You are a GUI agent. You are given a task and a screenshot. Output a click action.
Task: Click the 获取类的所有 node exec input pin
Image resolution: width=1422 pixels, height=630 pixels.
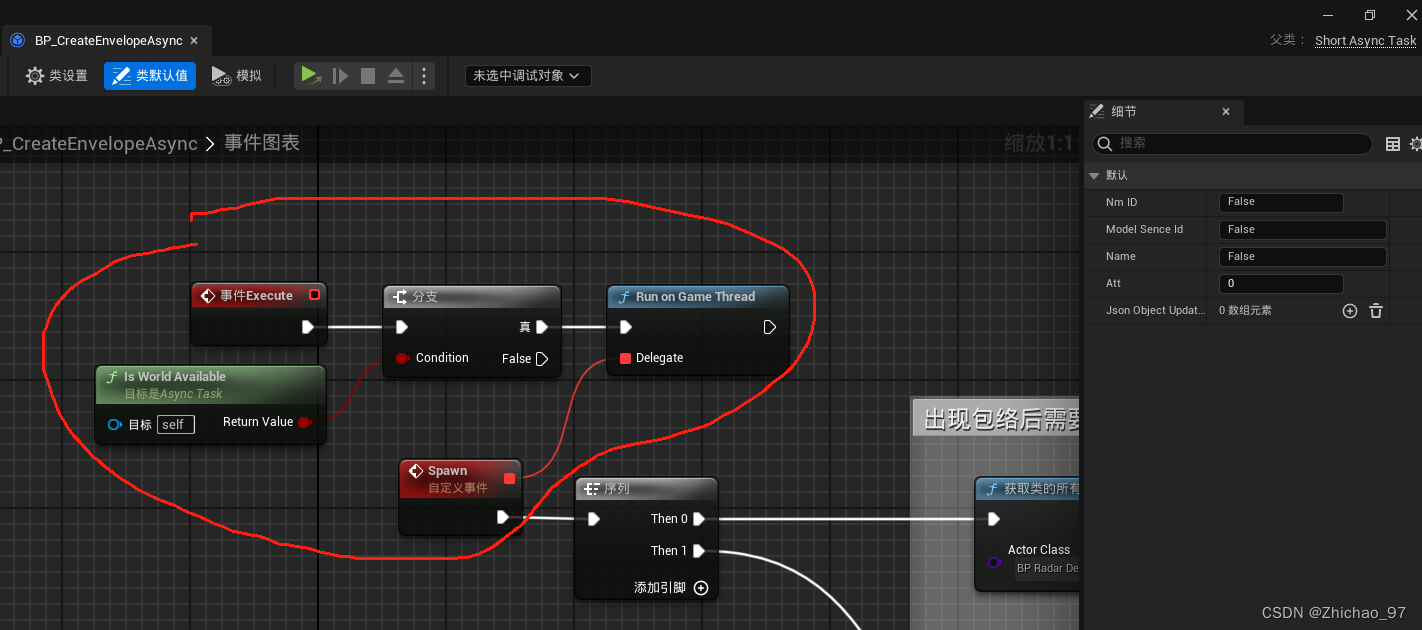pyautogui.click(x=993, y=519)
